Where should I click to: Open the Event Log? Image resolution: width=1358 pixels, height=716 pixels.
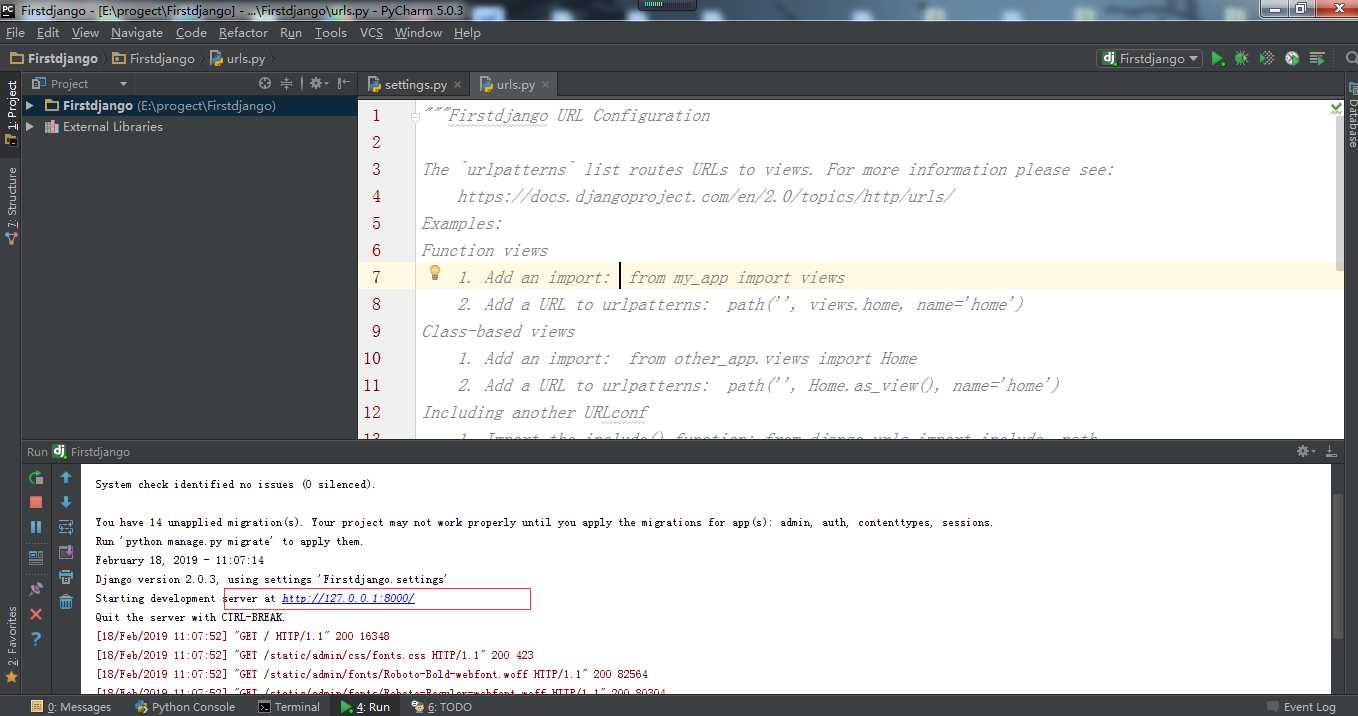pyautogui.click(x=1301, y=707)
